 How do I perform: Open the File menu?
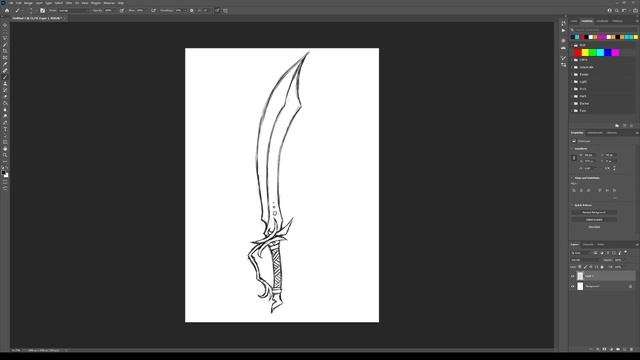(11, 3)
